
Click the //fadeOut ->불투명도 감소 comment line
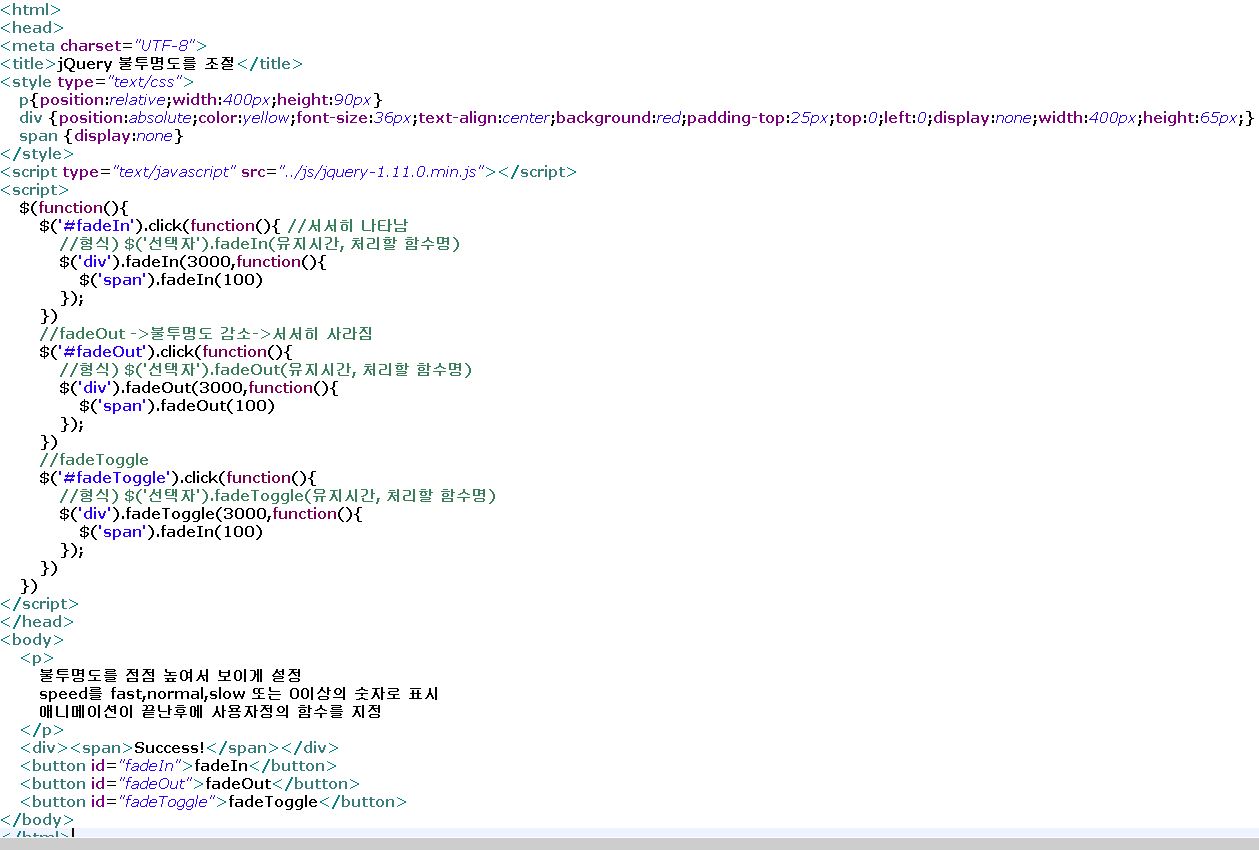click(206, 333)
